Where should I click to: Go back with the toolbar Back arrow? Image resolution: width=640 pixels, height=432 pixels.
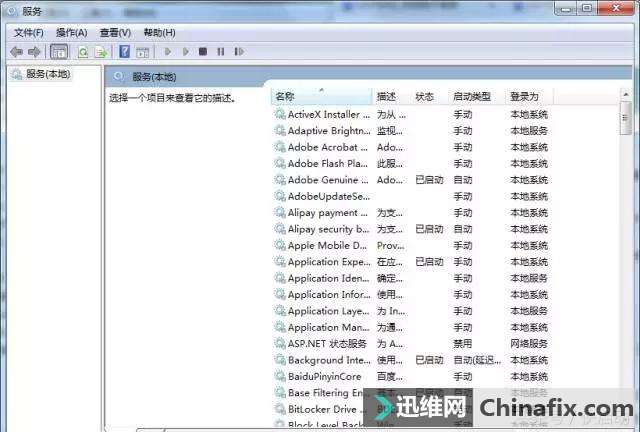pos(16,51)
